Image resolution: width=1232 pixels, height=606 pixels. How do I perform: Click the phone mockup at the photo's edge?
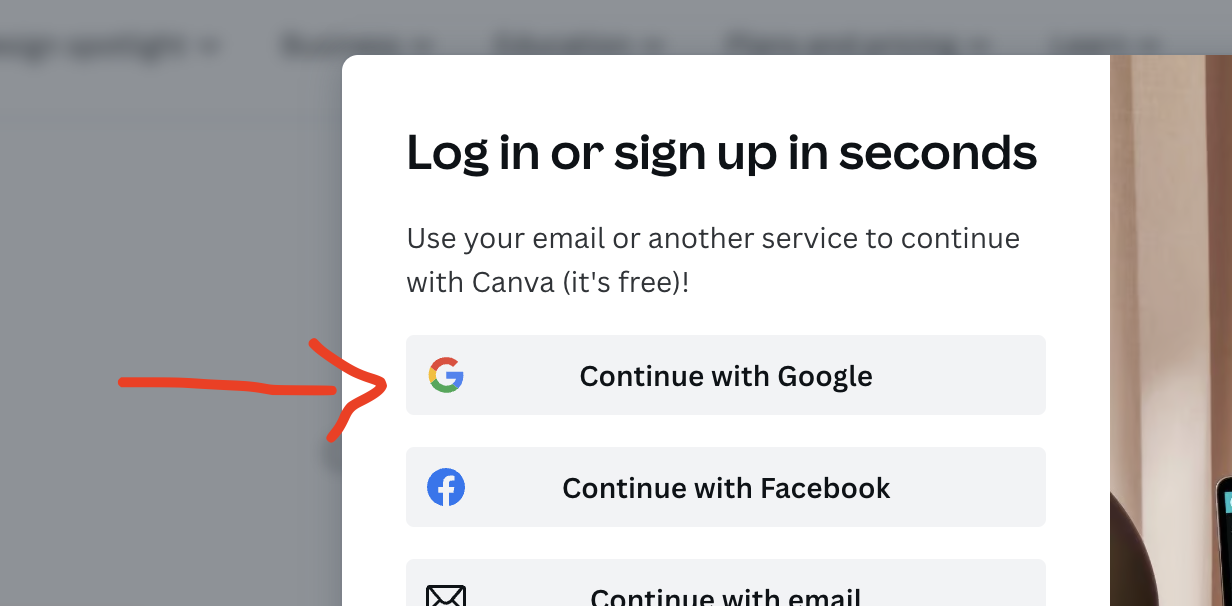tap(1224, 540)
